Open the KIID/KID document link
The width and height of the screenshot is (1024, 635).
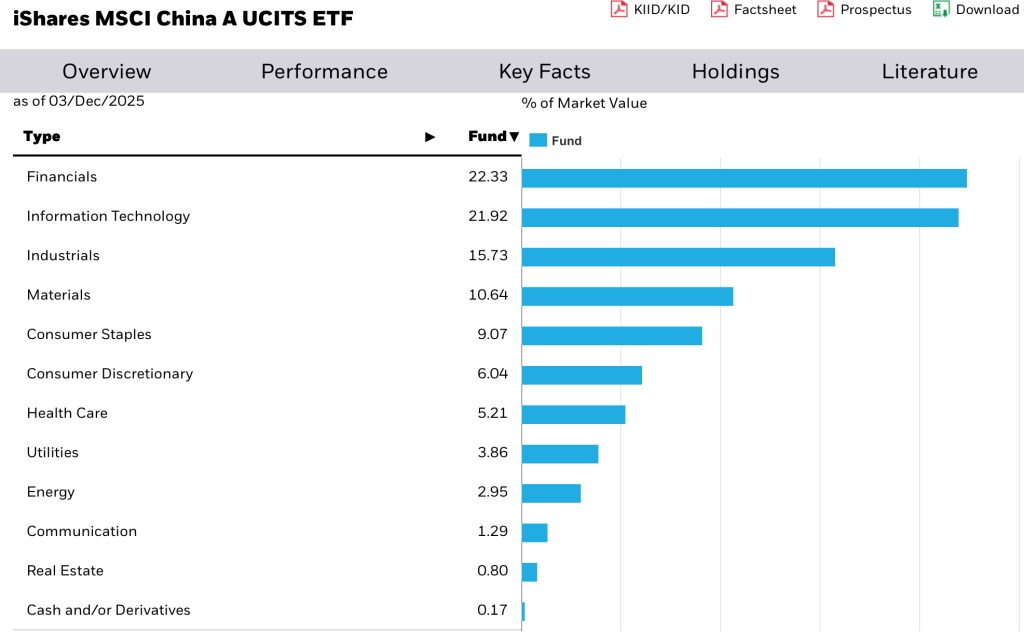click(x=662, y=10)
